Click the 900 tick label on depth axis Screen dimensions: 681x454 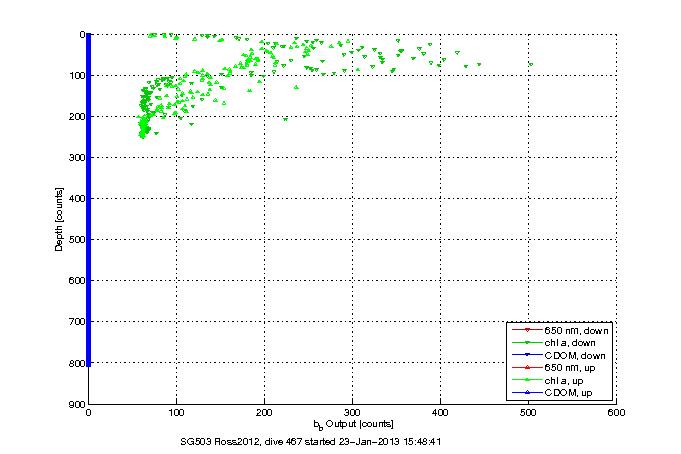76,404
